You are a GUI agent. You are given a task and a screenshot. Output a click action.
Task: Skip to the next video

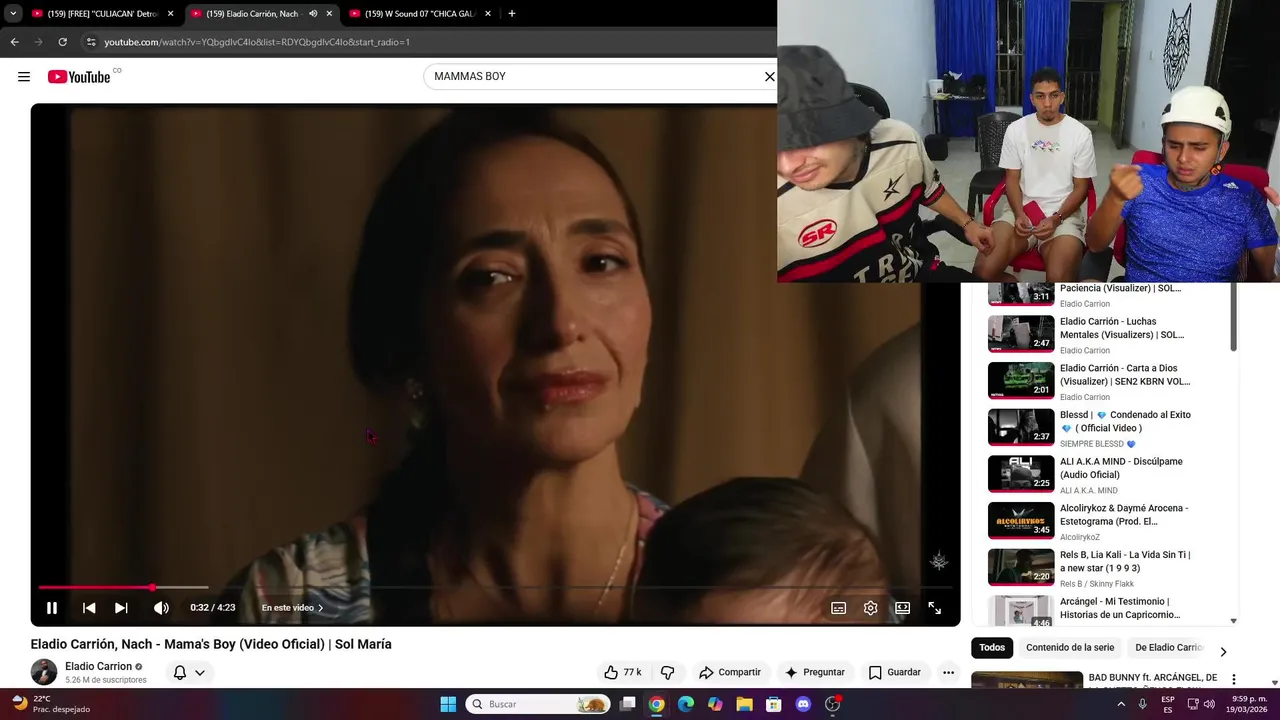(x=121, y=608)
